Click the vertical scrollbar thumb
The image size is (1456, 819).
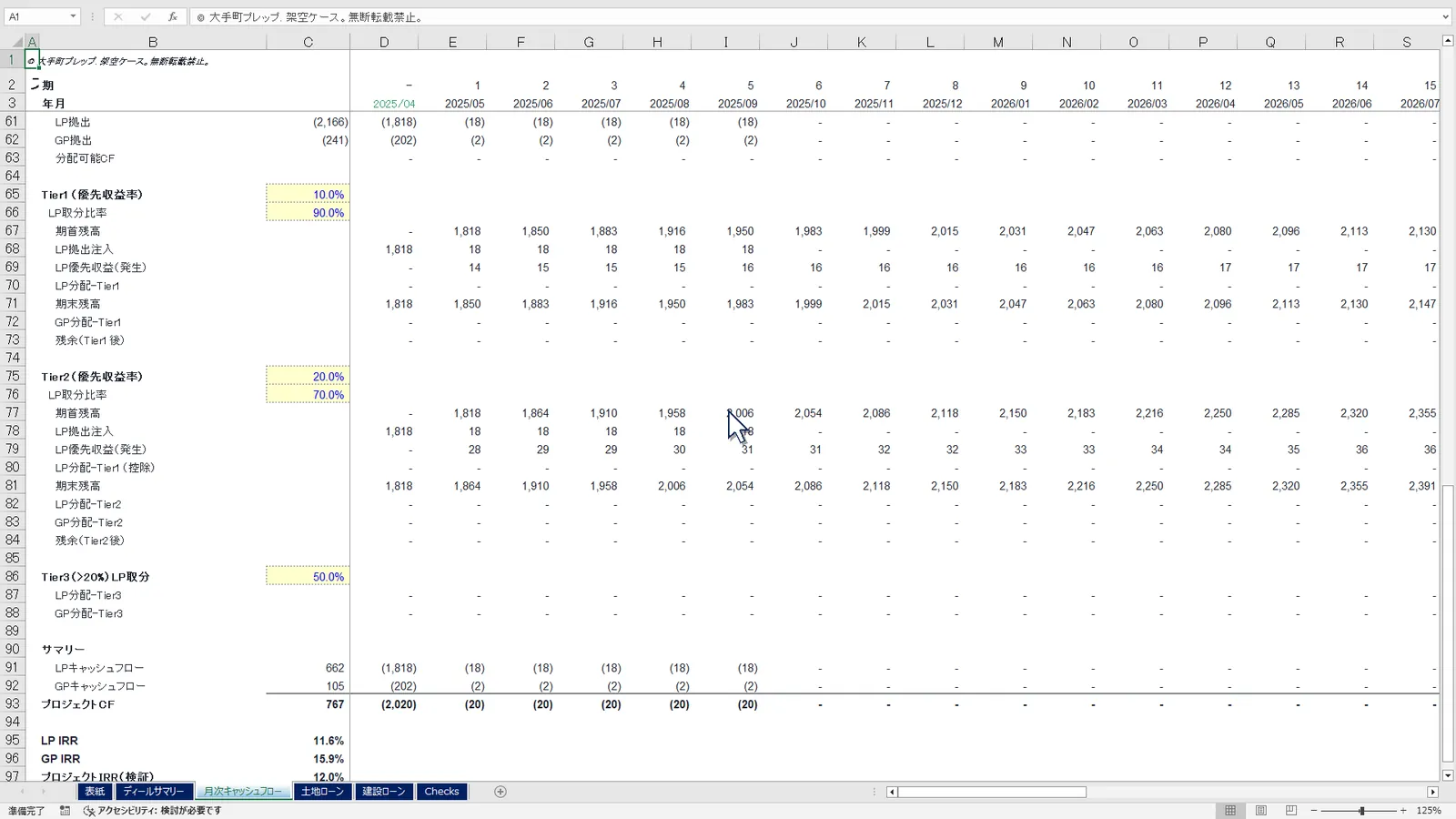click(1448, 623)
